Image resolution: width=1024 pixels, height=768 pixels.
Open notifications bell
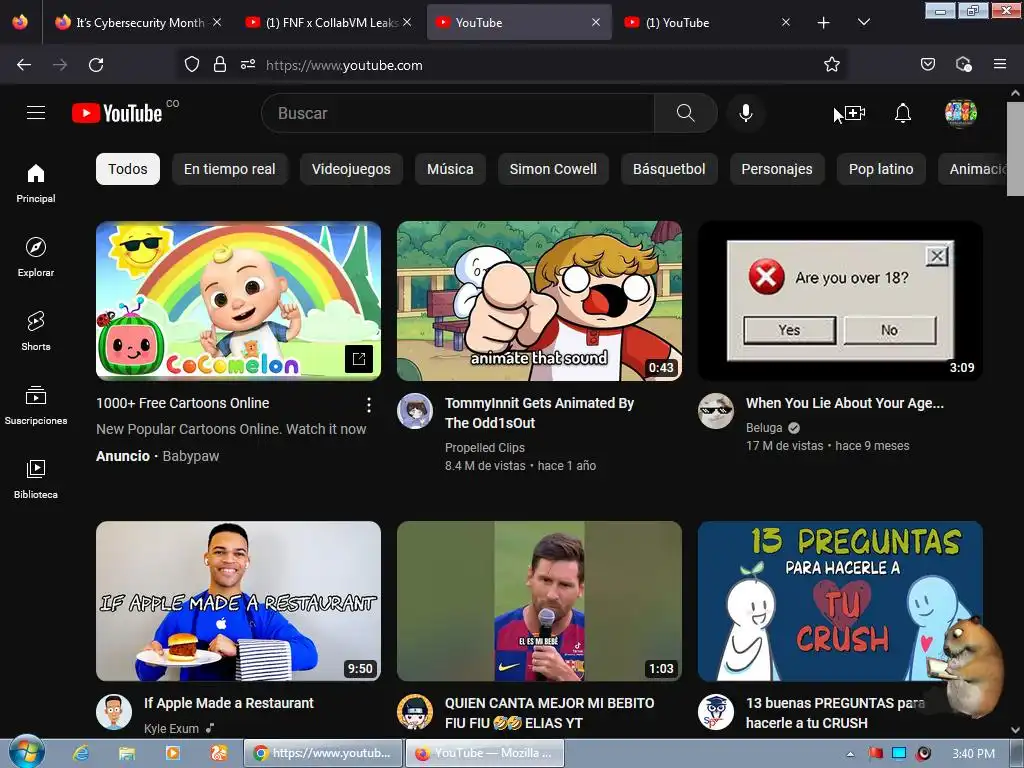click(903, 113)
